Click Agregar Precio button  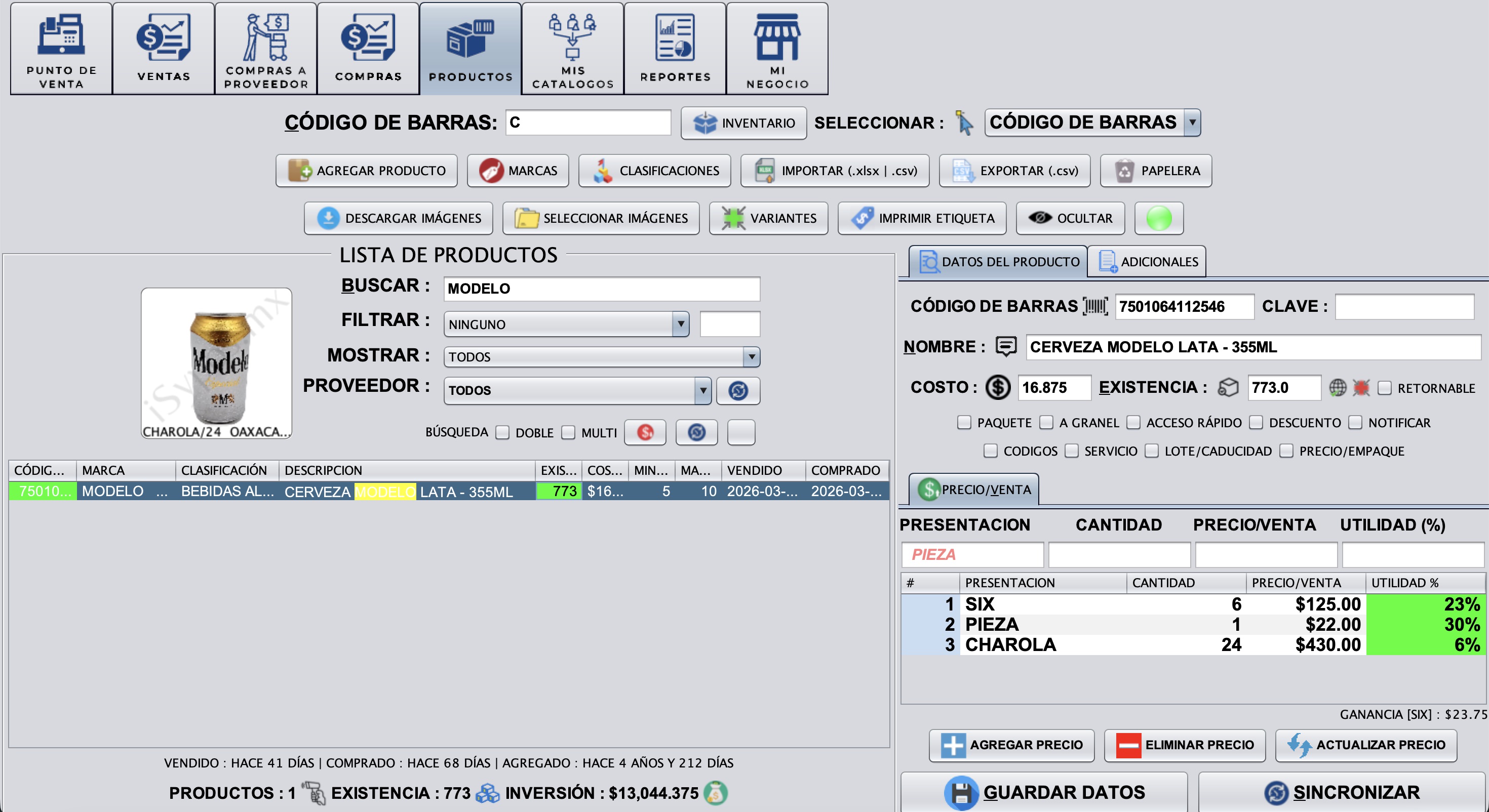tap(1011, 745)
